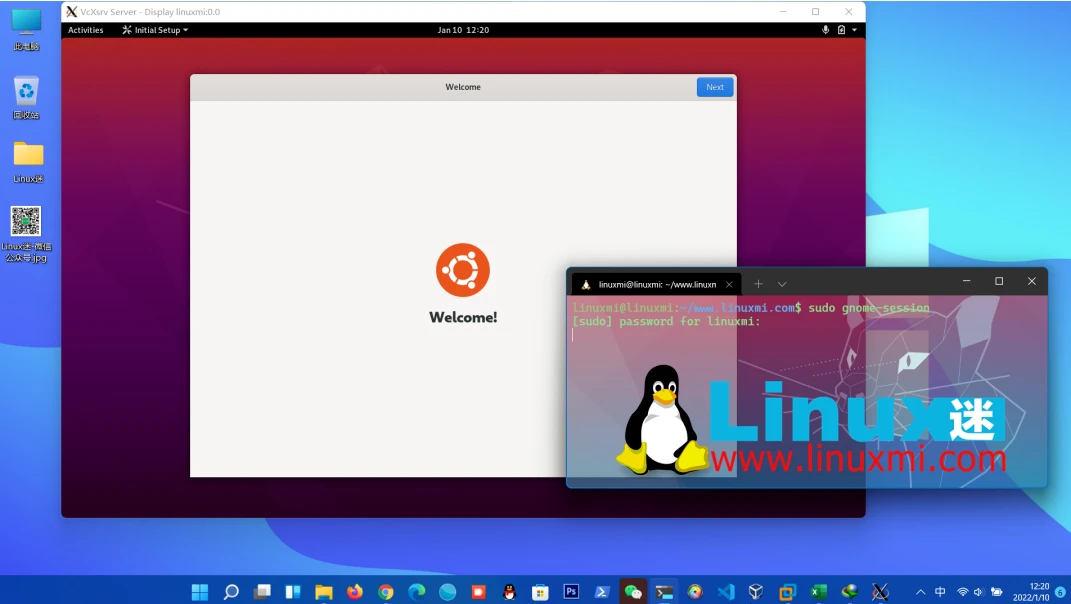1071x604 pixels.
Task: Open the Wi-Fi network tray icon
Action: pyautogui.click(x=962, y=592)
